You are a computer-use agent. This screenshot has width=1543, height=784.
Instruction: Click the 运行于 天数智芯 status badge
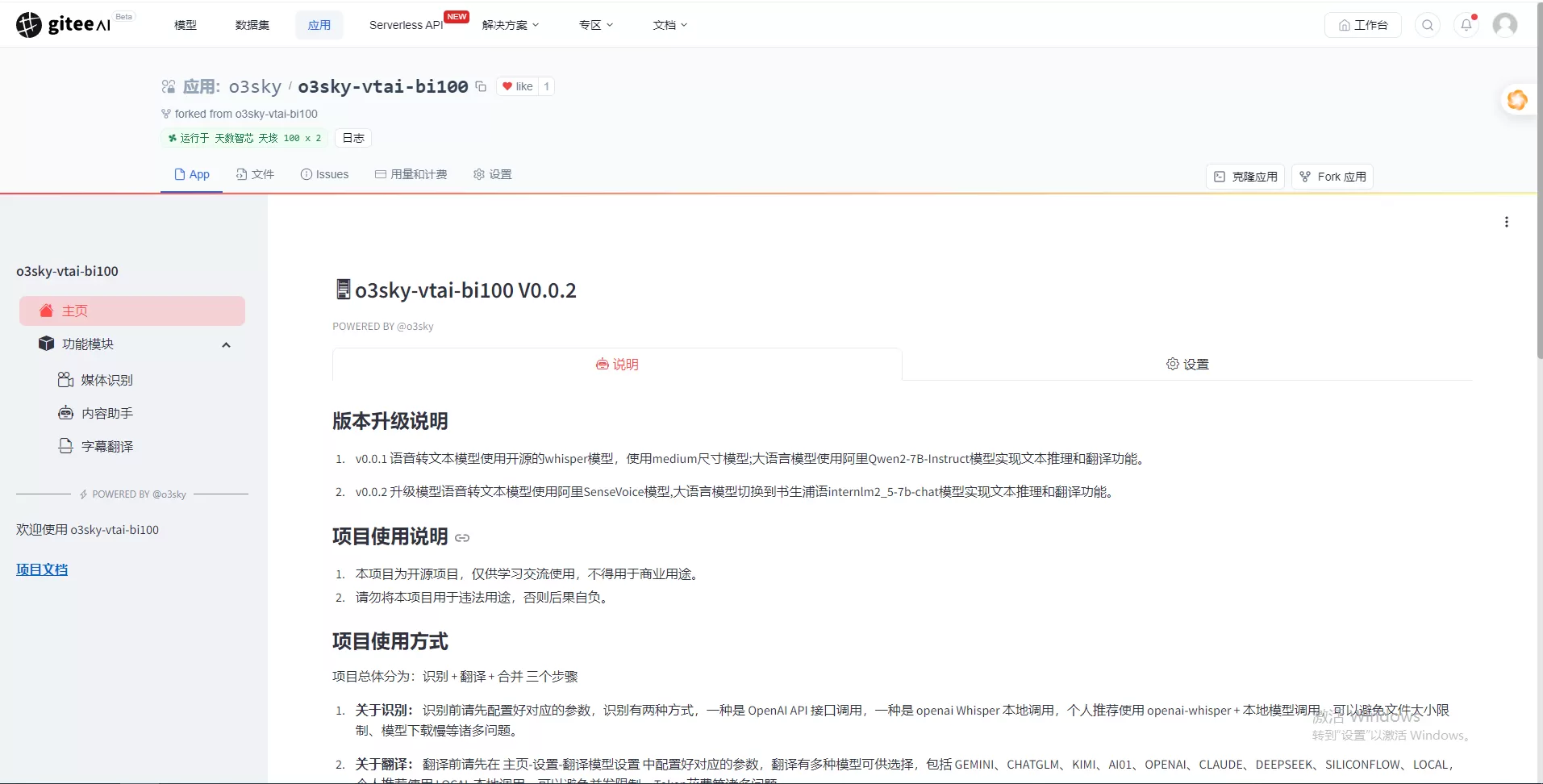pyautogui.click(x=244, y=138)
